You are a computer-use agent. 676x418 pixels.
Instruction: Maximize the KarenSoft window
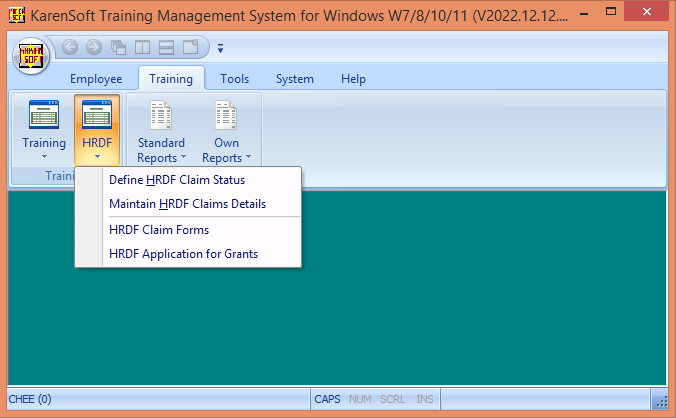pos(611,12)
